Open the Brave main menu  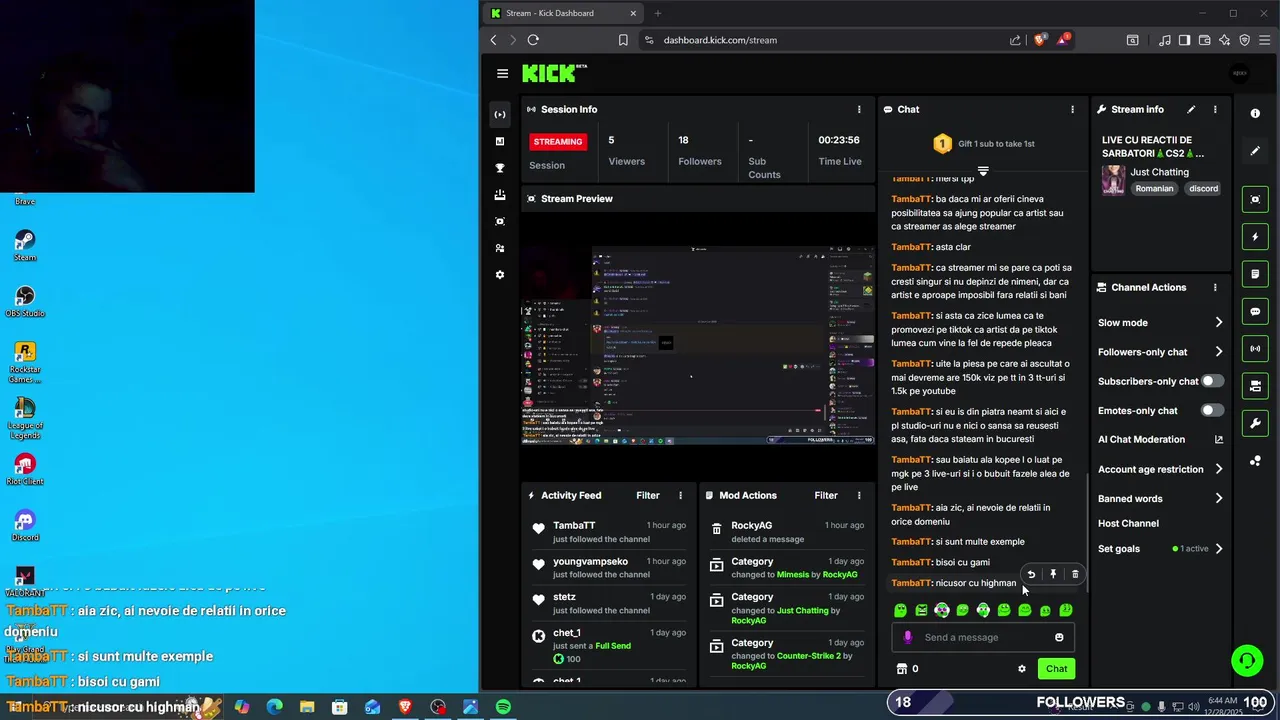(x=1264, y=40)
